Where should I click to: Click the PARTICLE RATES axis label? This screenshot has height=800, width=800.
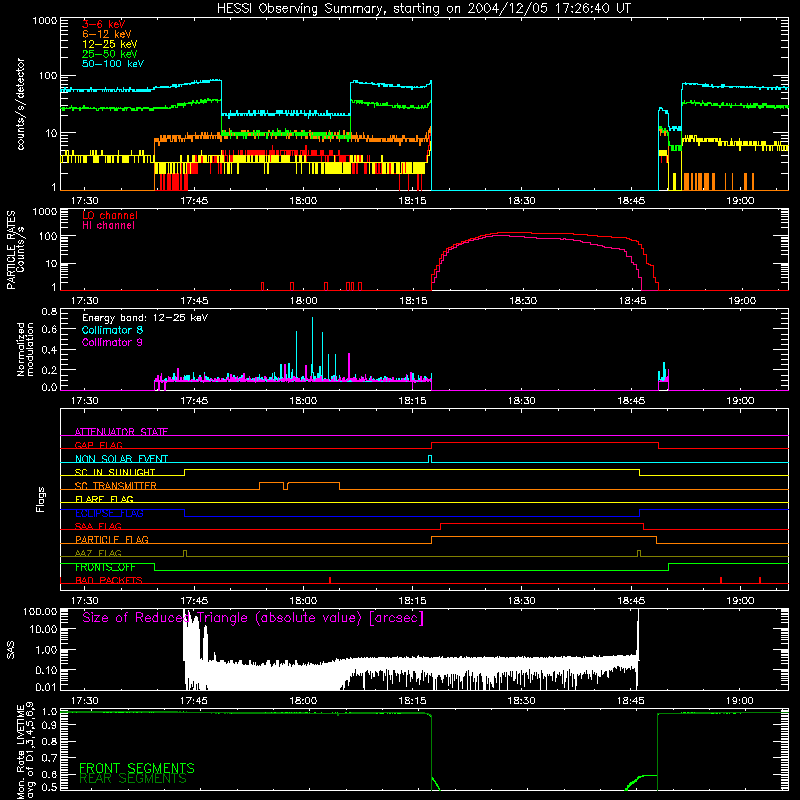(10, 250)
